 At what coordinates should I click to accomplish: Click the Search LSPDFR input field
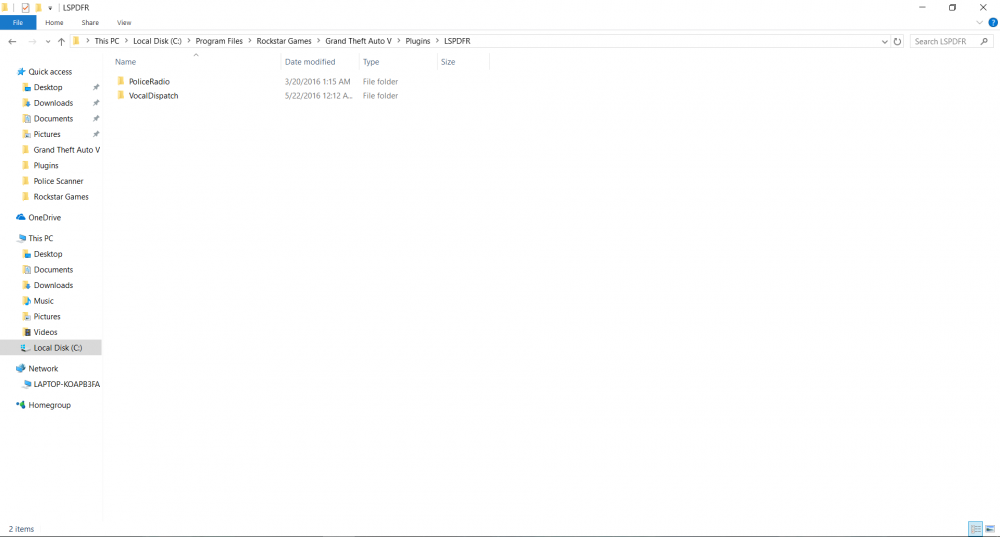pos(944,41)
